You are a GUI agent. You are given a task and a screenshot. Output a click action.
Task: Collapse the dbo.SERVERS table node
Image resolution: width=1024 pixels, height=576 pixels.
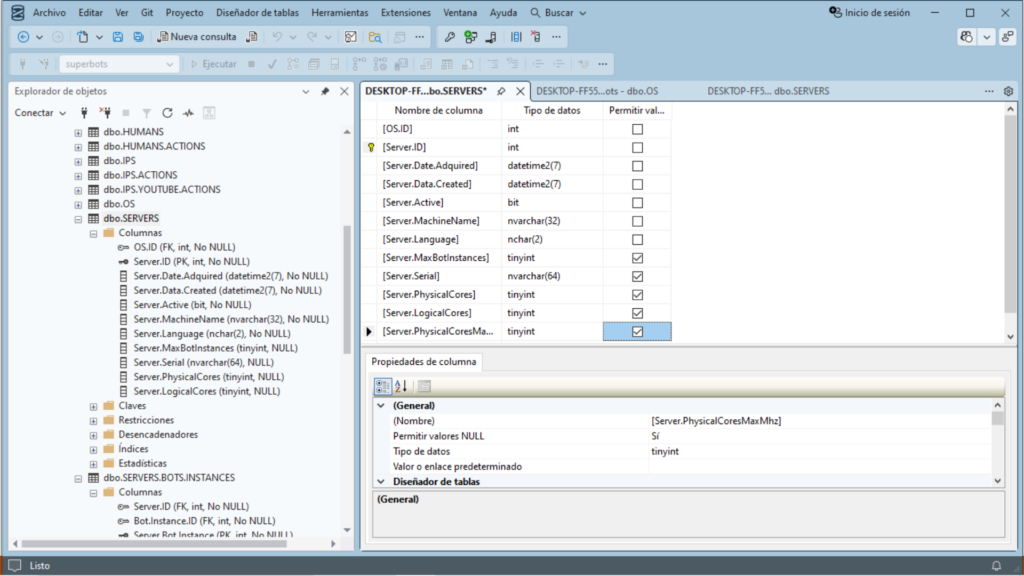point(78,218)
